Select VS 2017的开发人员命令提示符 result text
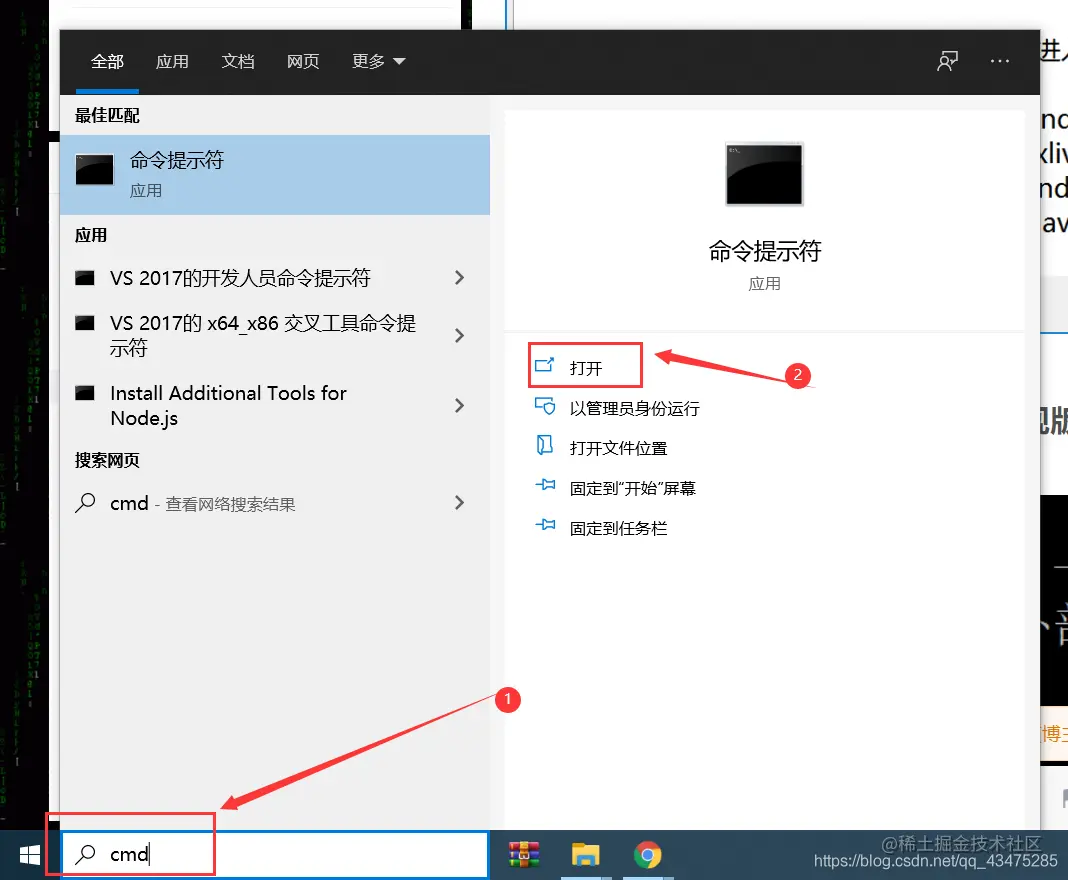The image size is (1068, 880). click(240, 278)
